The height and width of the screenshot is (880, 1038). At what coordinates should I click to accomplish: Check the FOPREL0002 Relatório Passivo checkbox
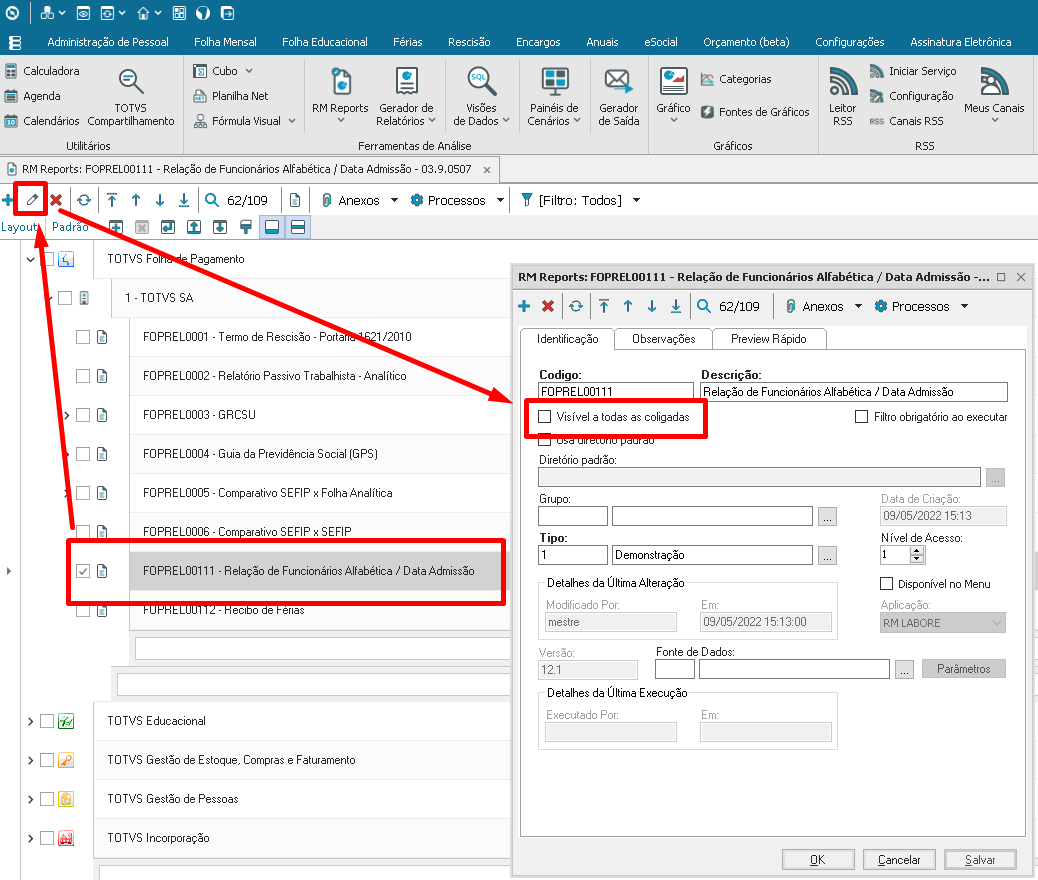[x=83, y=376]
